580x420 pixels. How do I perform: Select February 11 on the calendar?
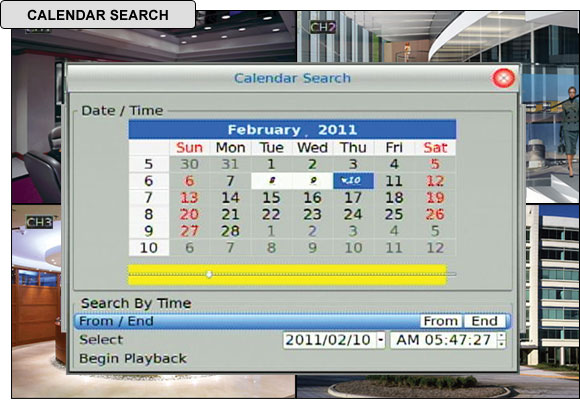[x=394, y=181]
